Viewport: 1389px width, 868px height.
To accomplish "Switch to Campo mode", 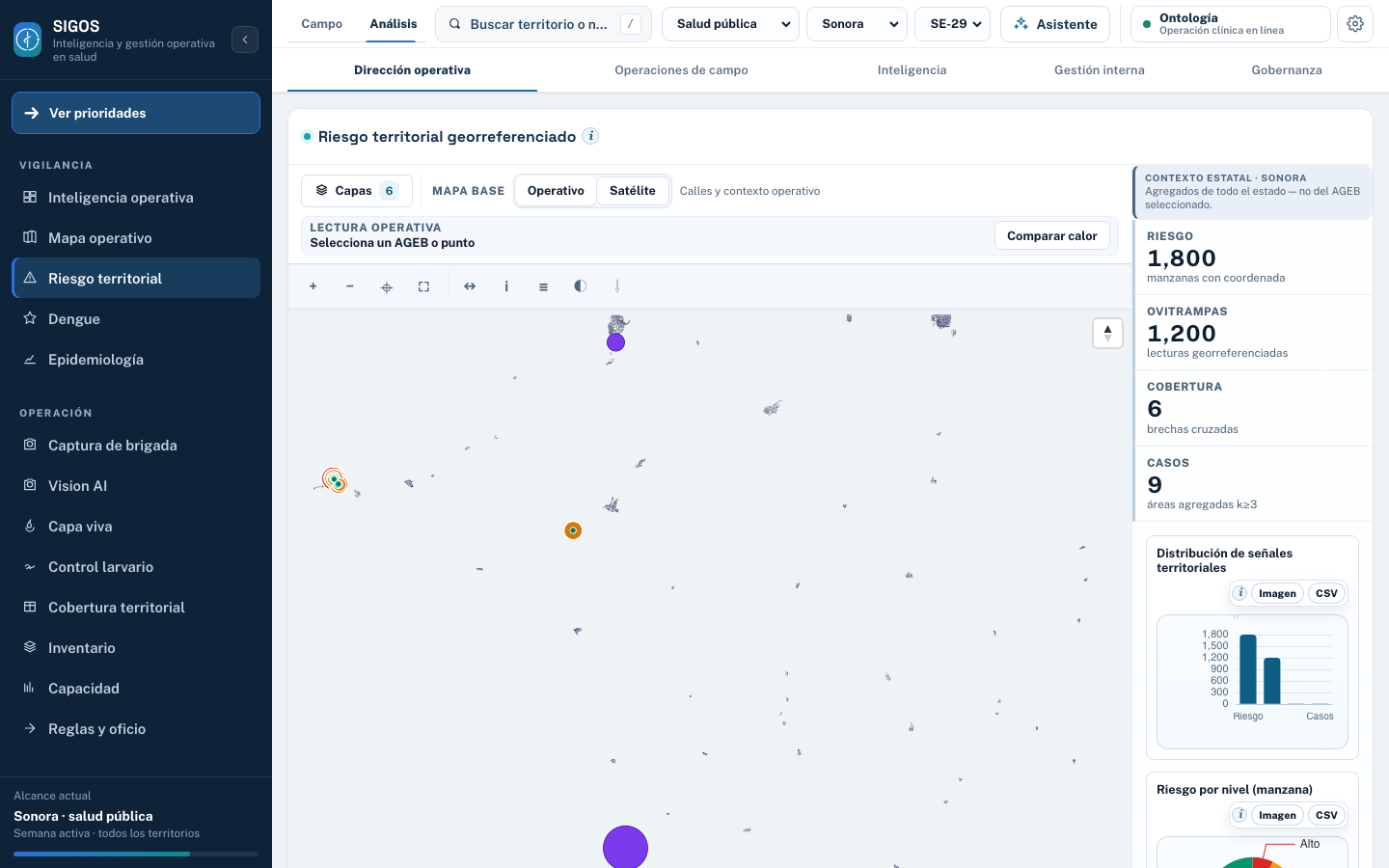I will pyautogui.click(x=322, y=24).
